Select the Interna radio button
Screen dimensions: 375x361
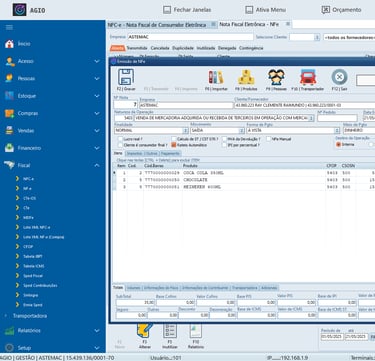pos(338,145)
